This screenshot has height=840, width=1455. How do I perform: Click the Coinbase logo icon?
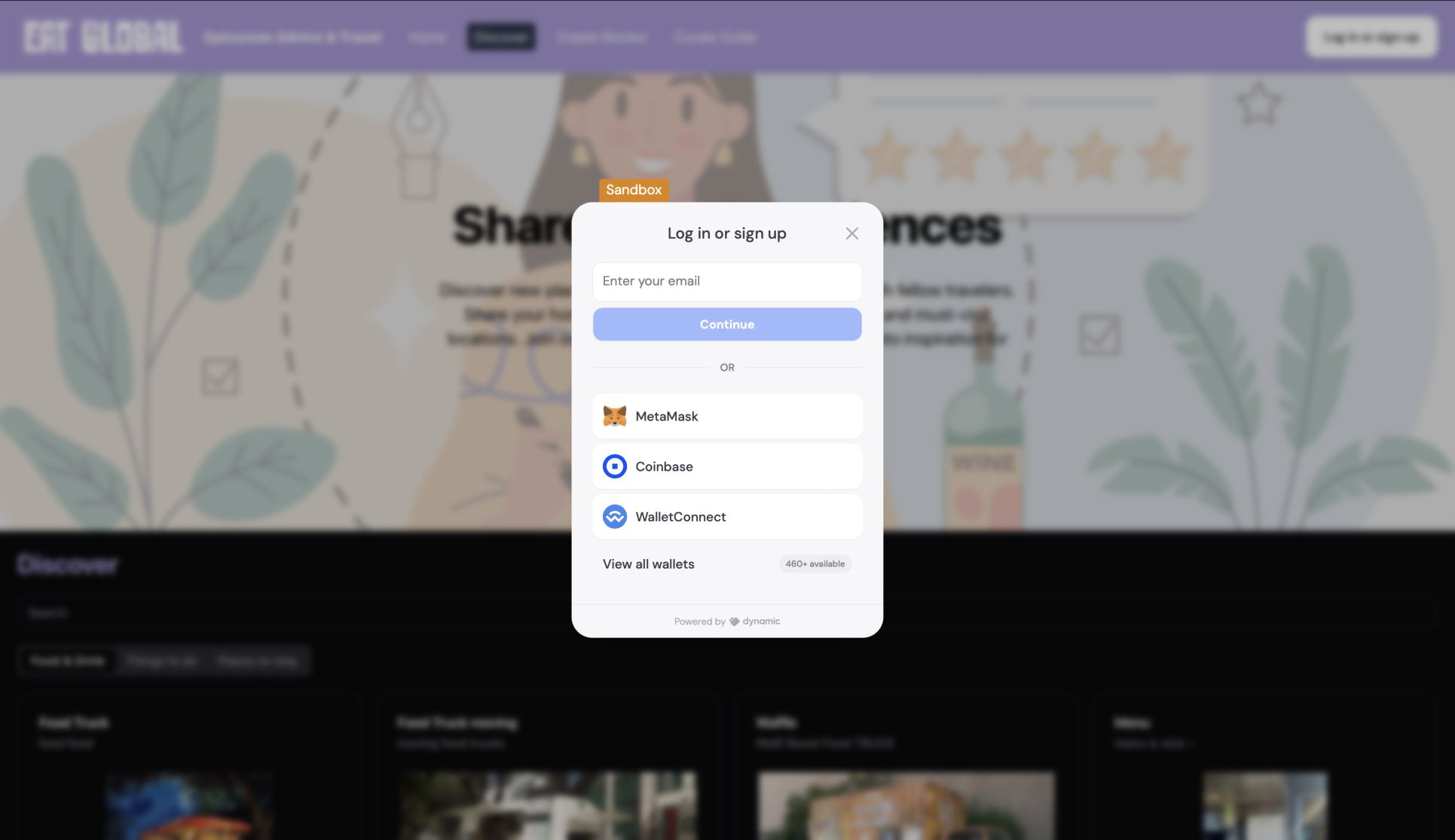coord(615,466)
